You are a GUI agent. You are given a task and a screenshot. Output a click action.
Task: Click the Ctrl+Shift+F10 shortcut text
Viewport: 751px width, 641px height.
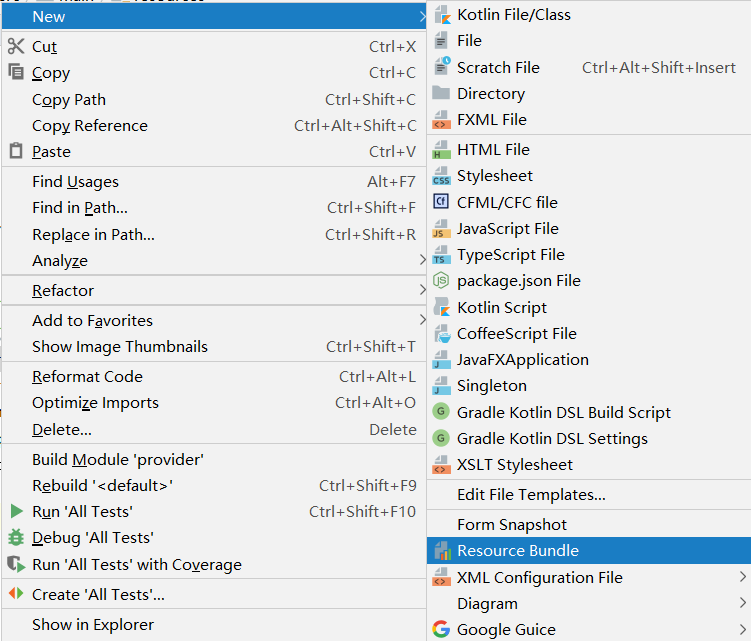pyautogui.click(x=362, y=512)
